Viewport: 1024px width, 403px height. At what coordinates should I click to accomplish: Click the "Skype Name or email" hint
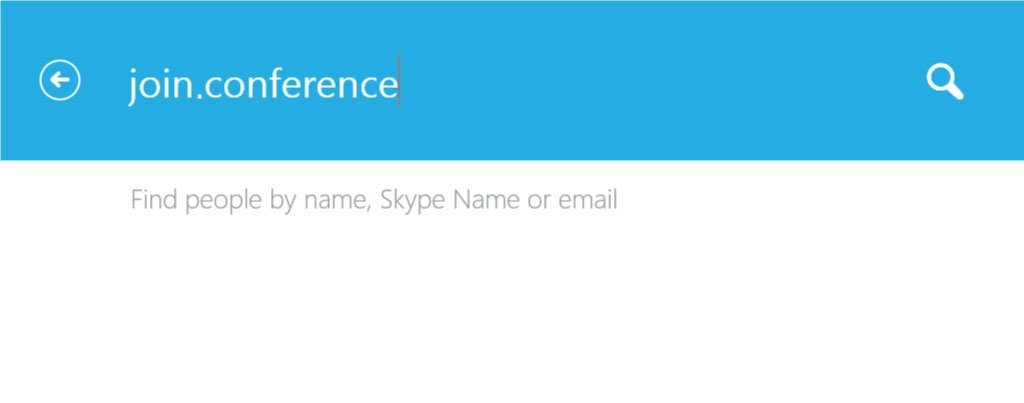[x=498, y=199]
